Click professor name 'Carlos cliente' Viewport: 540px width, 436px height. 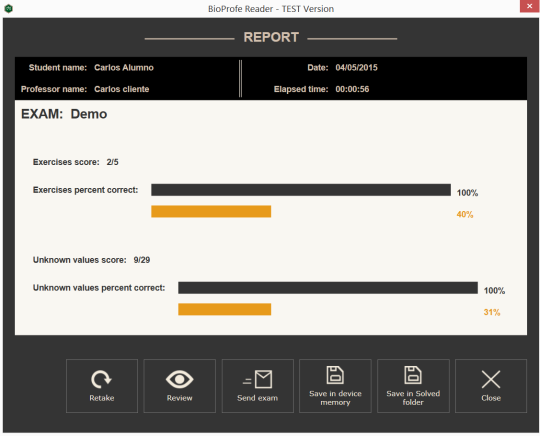pyautogui.click(x=122, y=89)
